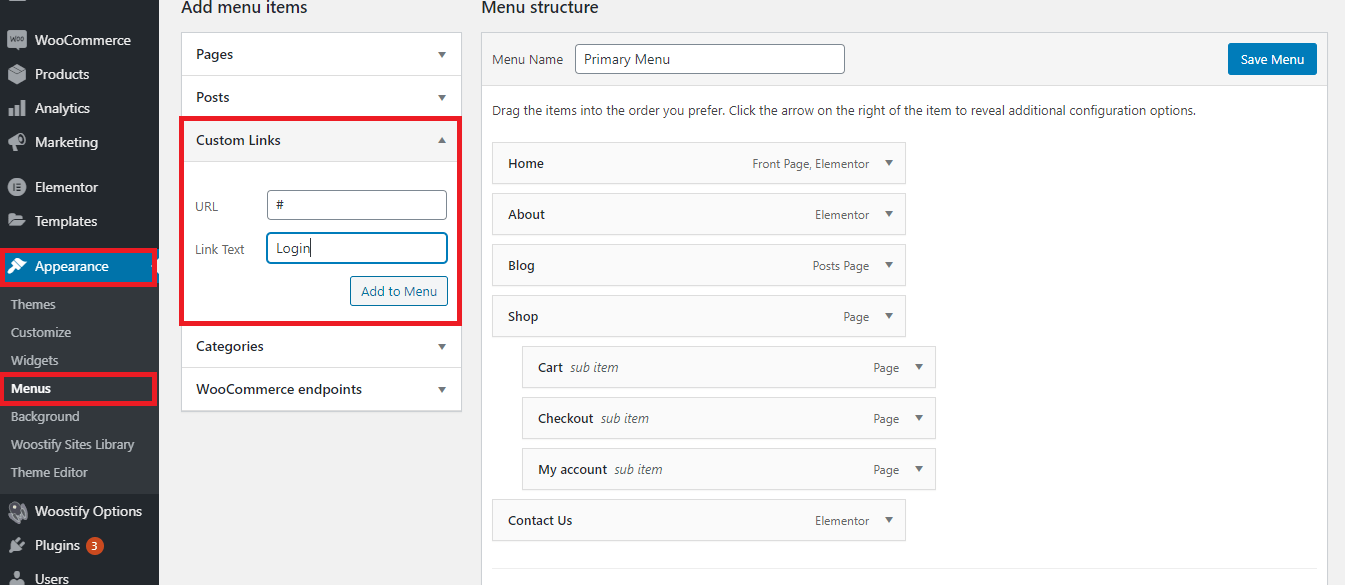Viewport: 1345px width, 585px height.
Task: Select the About menu item title
Action: pos(526,214)
